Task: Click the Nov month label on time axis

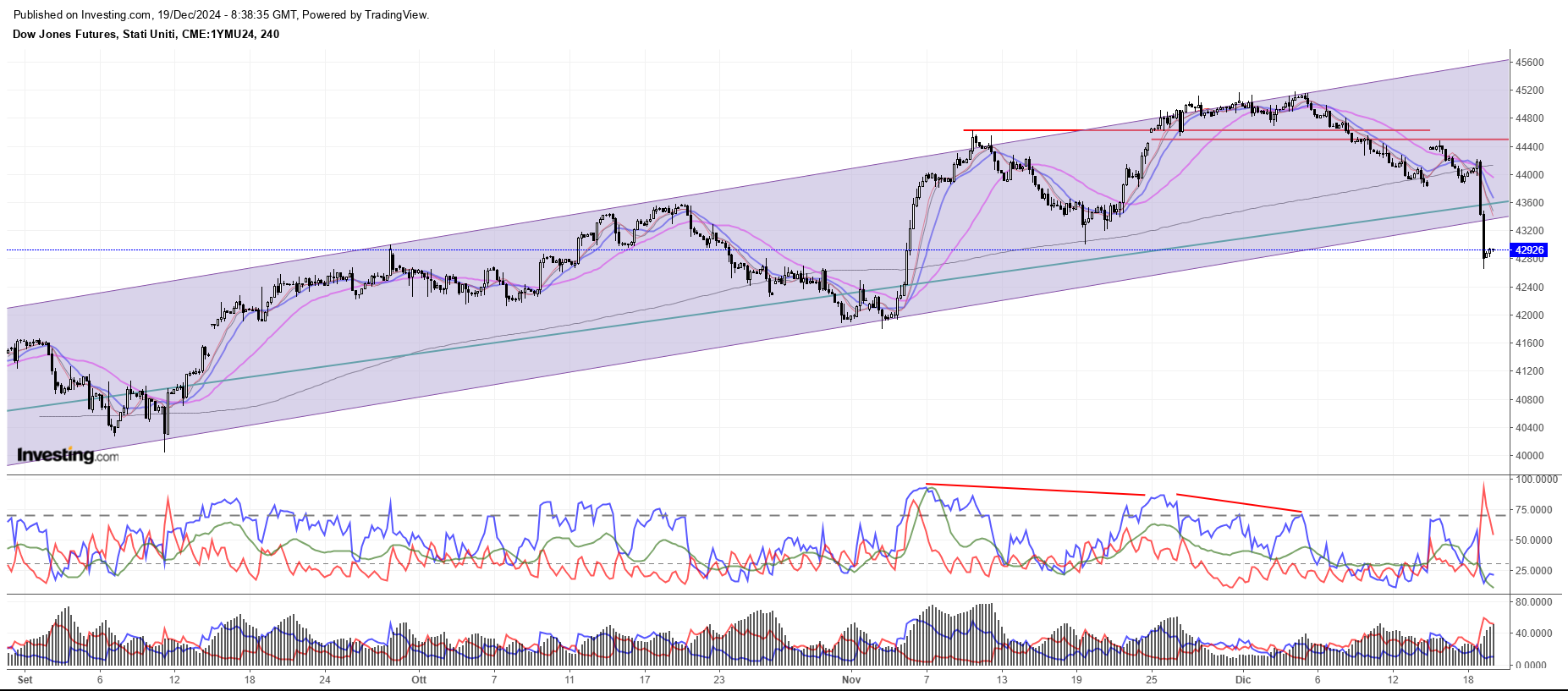Action: pyautogui.click(x=851, y=680)
